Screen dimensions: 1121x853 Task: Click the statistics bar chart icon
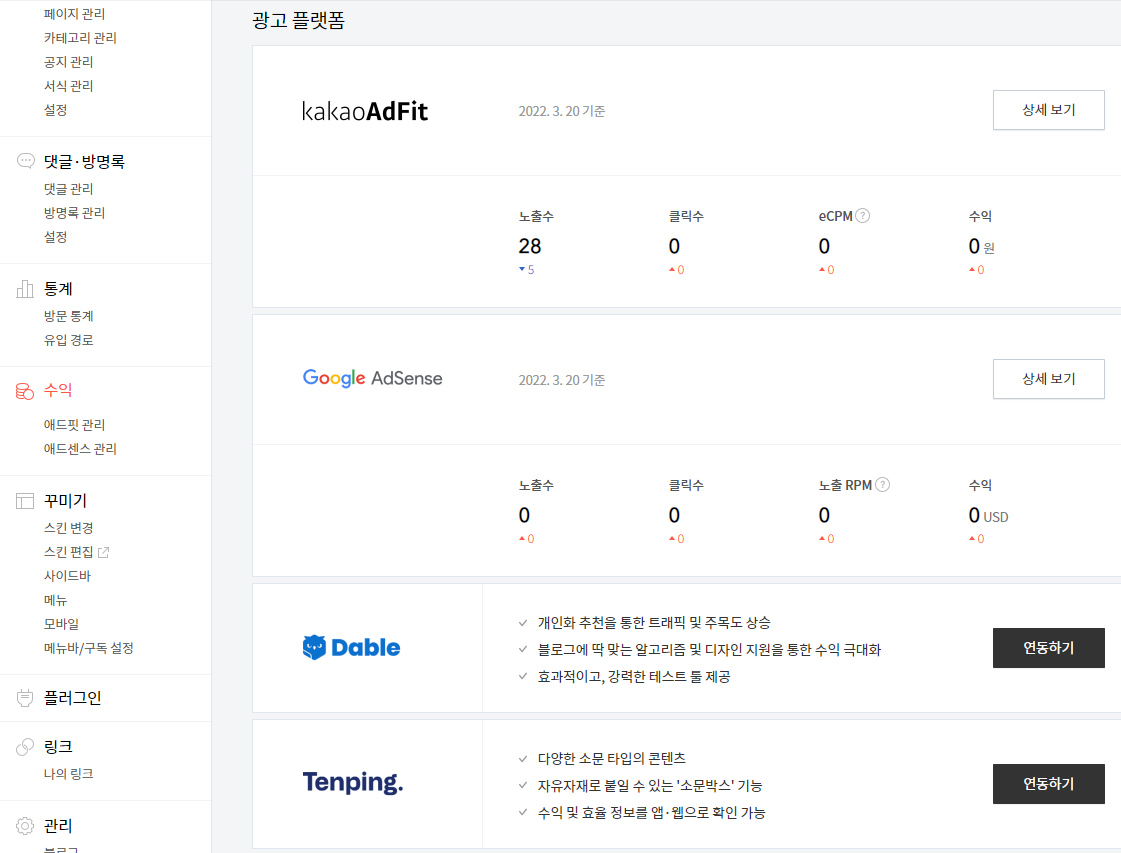point(25,289)
